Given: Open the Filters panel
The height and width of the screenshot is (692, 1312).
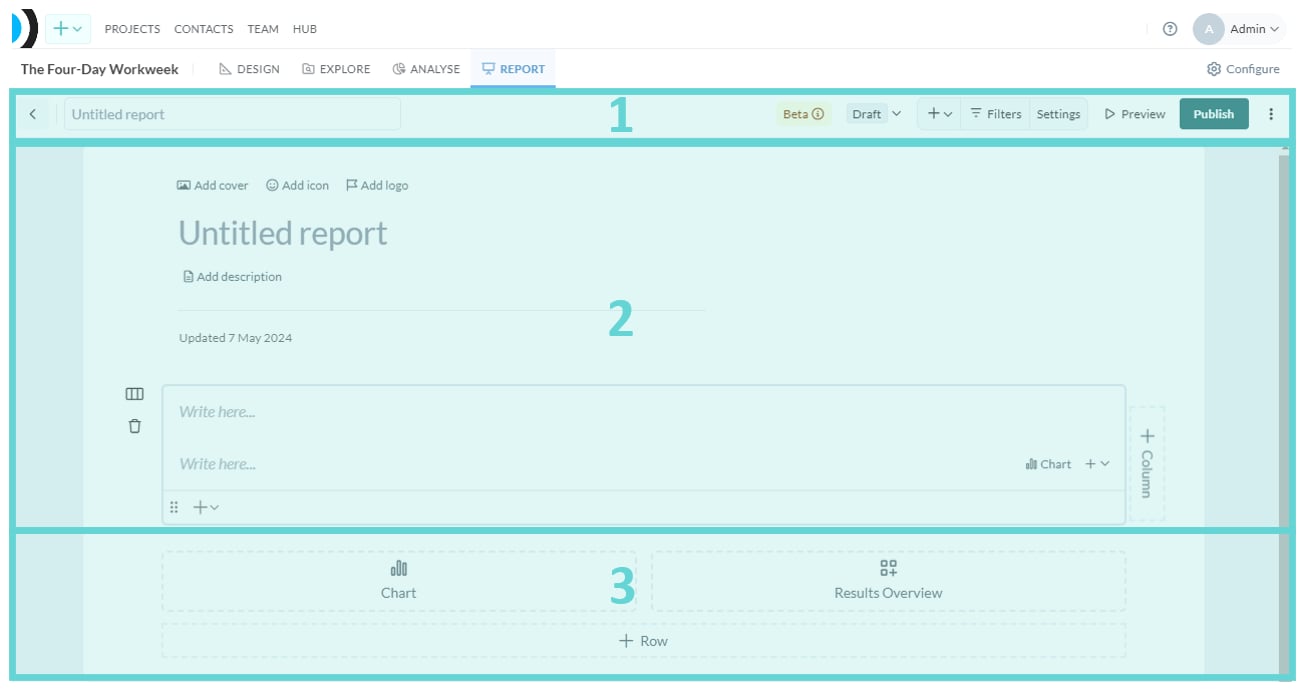Looking at the screenshot, I should (x=996, y=114).
